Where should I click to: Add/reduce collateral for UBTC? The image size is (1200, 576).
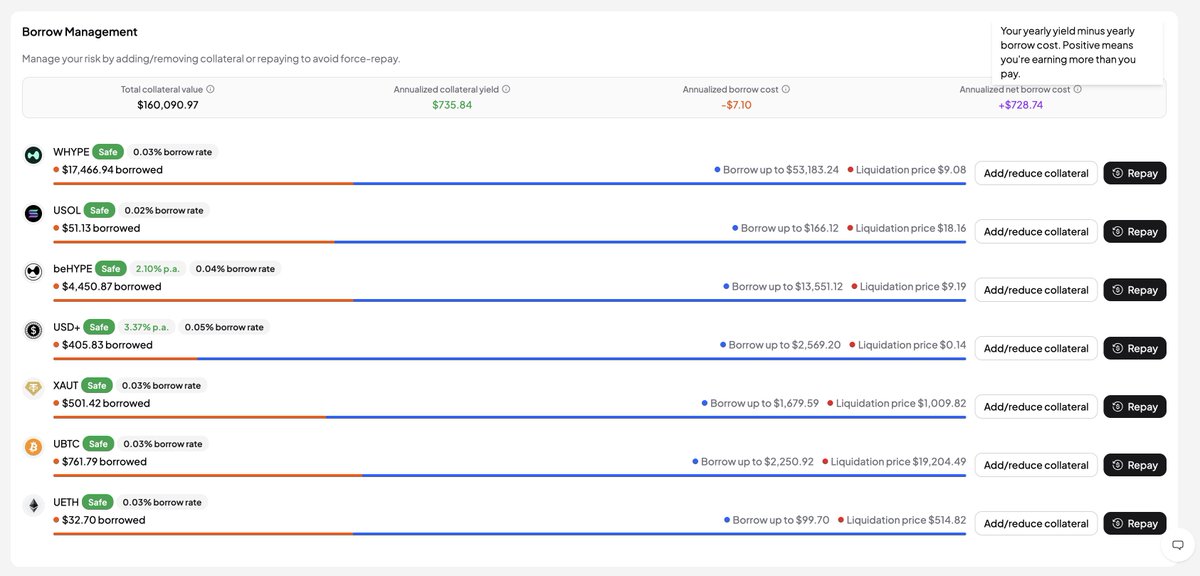click(x=1036, y=465)
